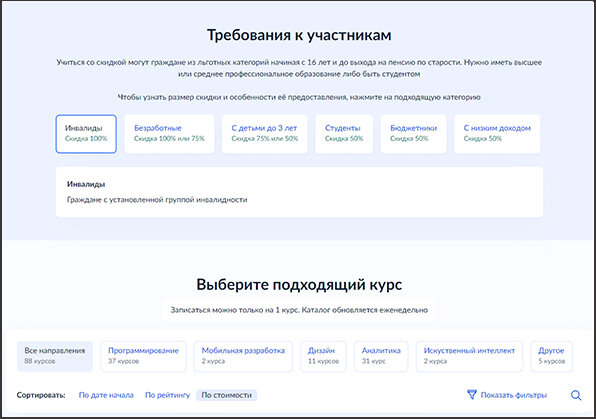Select the Инвалиды category card
Image resolution: width=596 pixels, height=419 pixels.
[86, 134]
